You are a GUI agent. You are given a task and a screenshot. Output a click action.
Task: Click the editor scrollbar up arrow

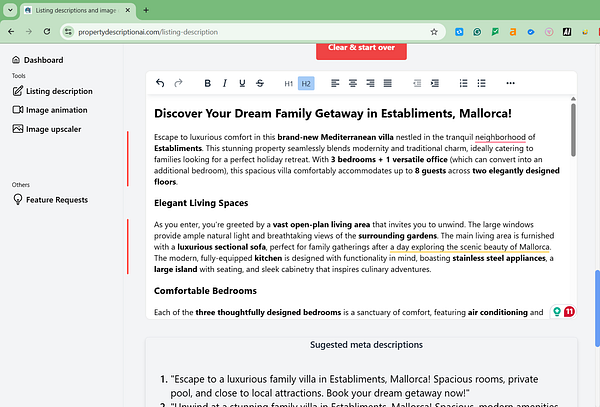pos(573,99)
